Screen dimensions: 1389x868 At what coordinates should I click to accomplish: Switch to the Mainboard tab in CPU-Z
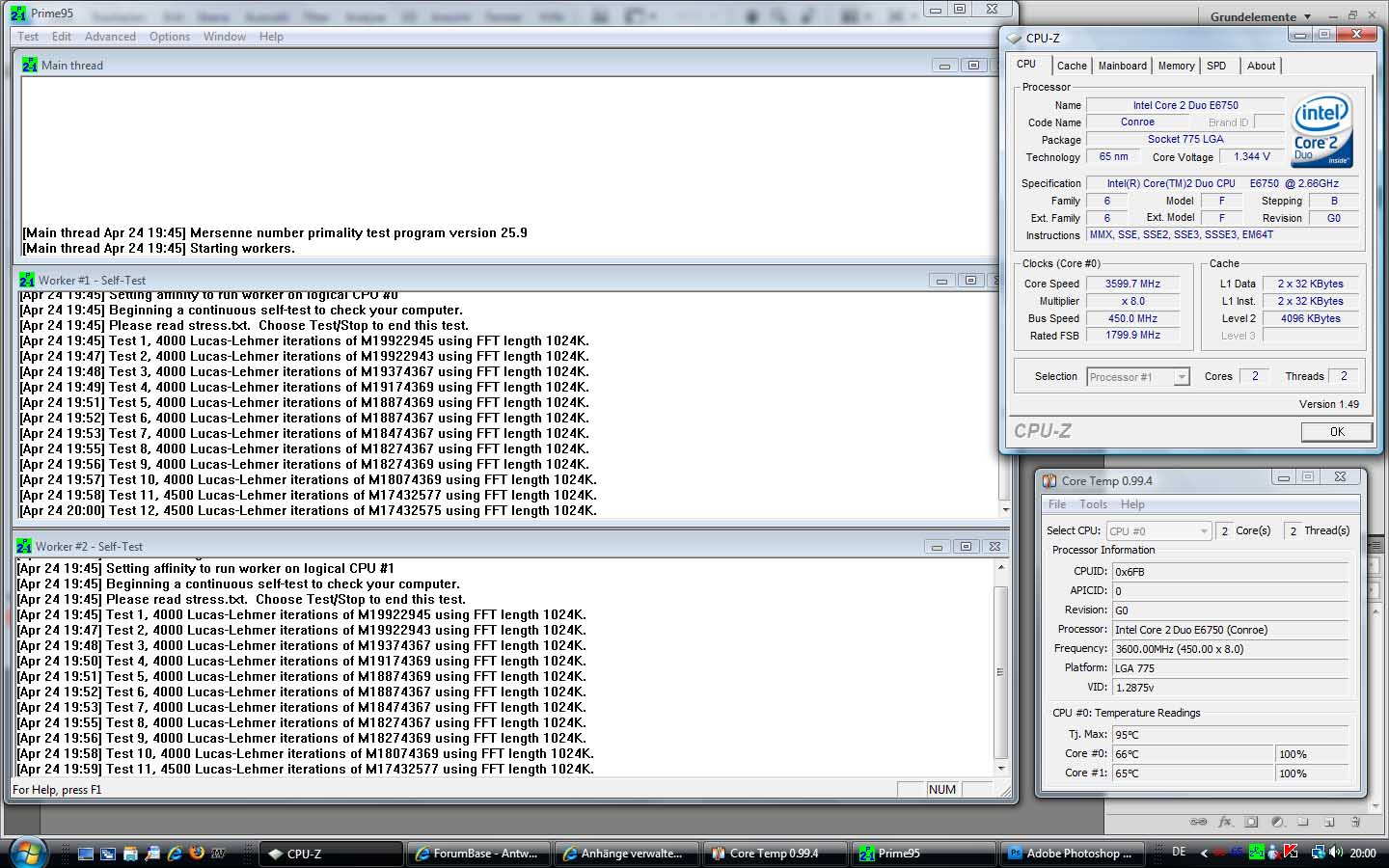[1123, 66]
